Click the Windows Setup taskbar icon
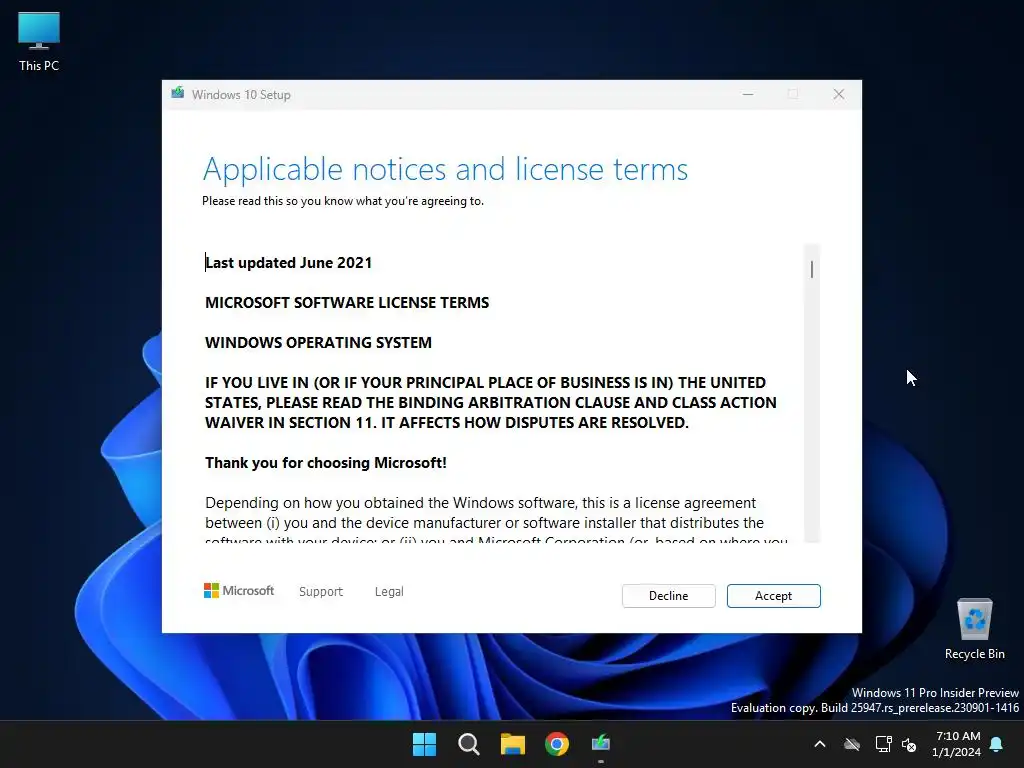Viewport: 1024px width, 768px height. coord(601,744)
